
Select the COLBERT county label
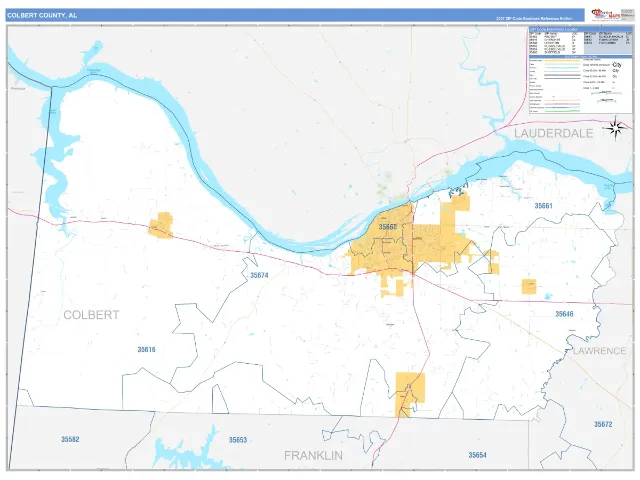click(x=91, y=315)
